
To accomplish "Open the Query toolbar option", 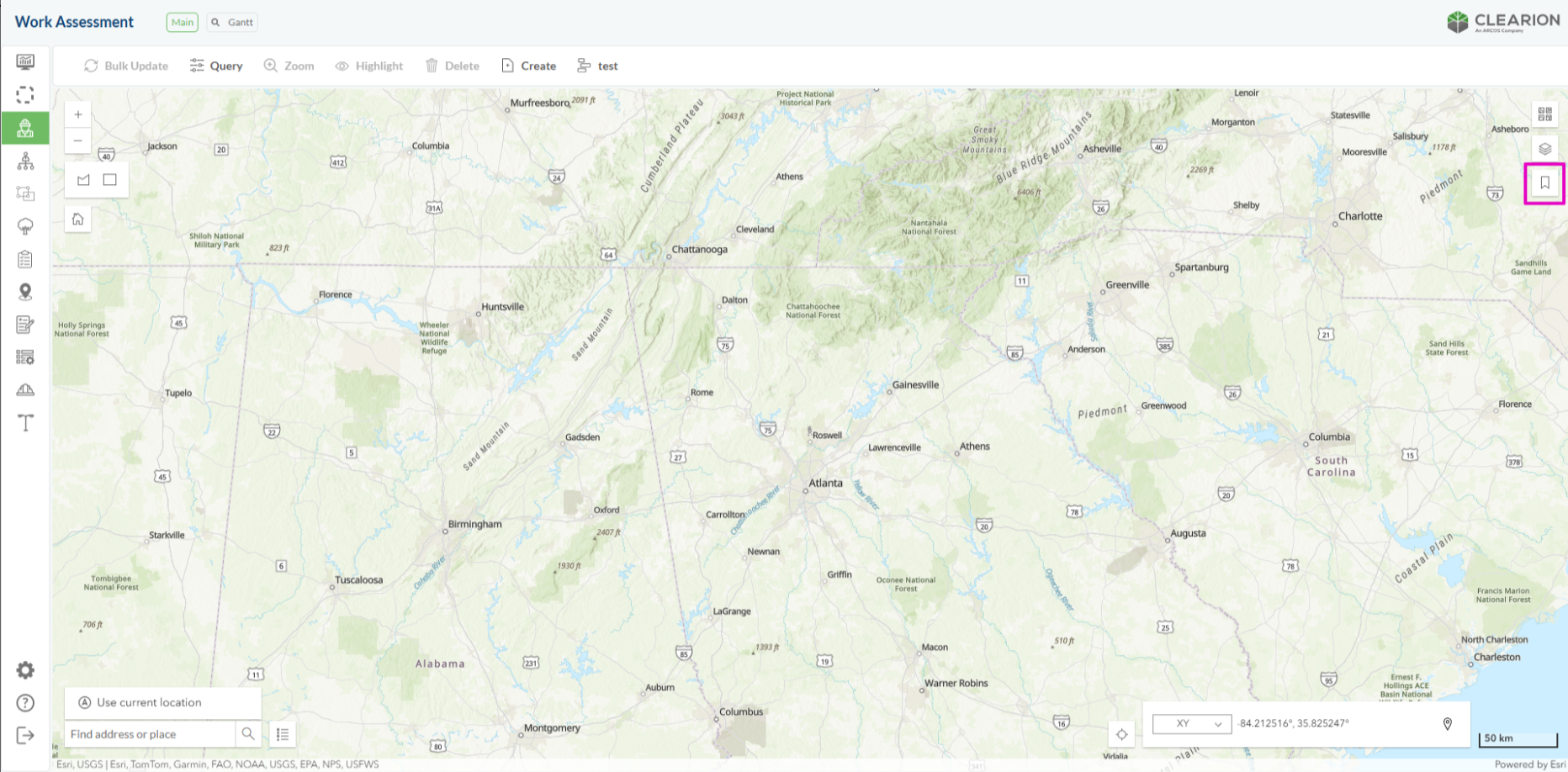I will pyautogui.click(x=216, y=66).
